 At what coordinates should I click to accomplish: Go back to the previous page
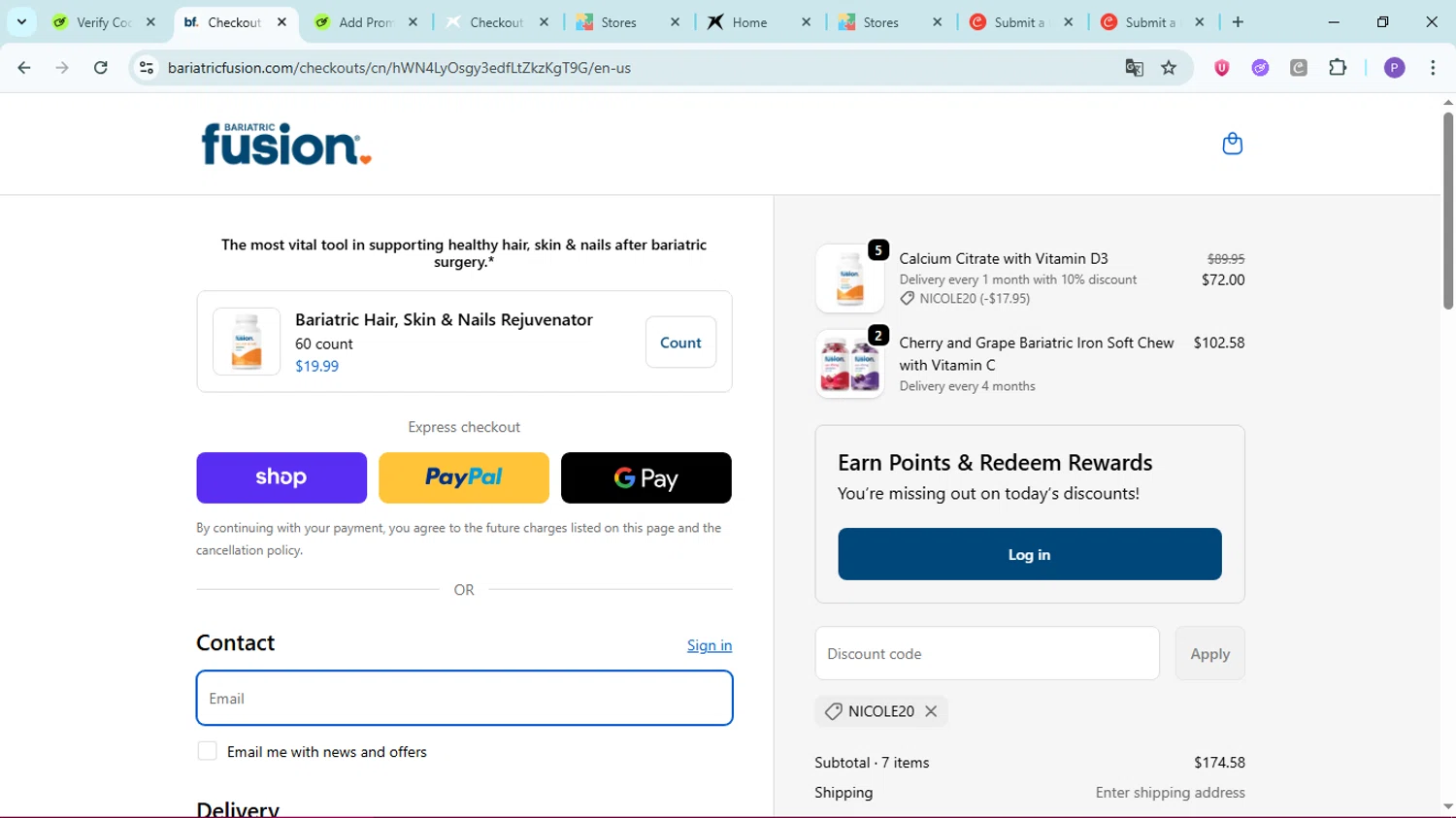click(x=24, y=68)
